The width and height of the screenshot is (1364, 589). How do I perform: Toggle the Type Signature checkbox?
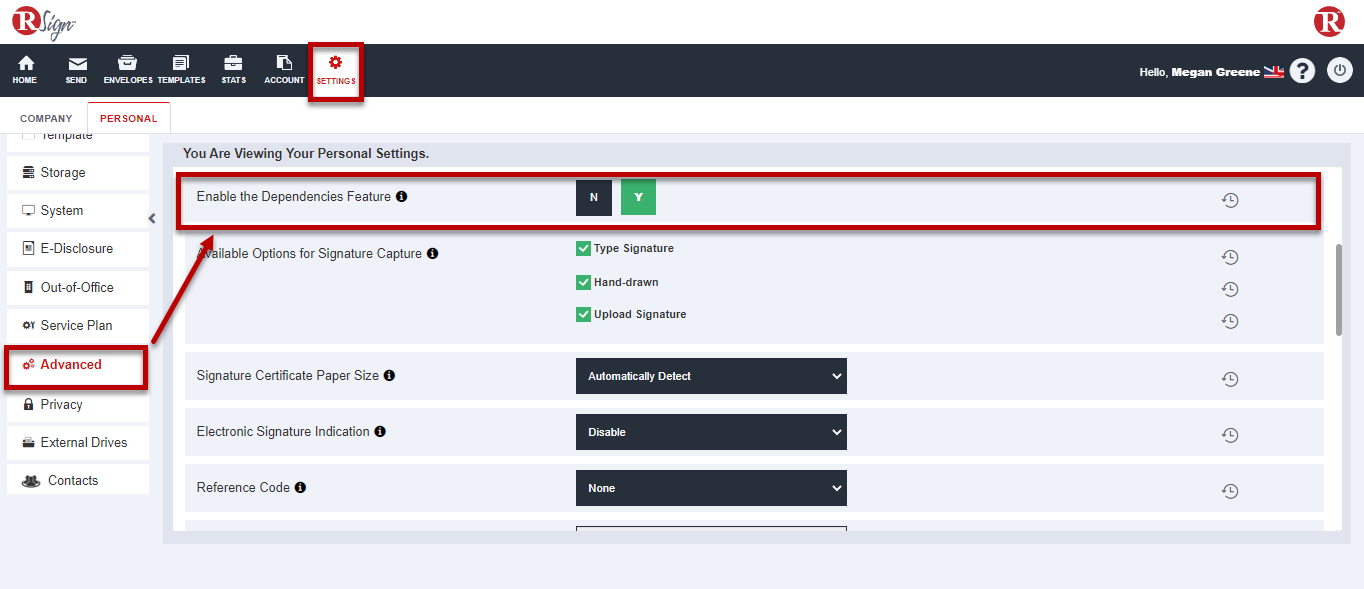tap(584, 248)
